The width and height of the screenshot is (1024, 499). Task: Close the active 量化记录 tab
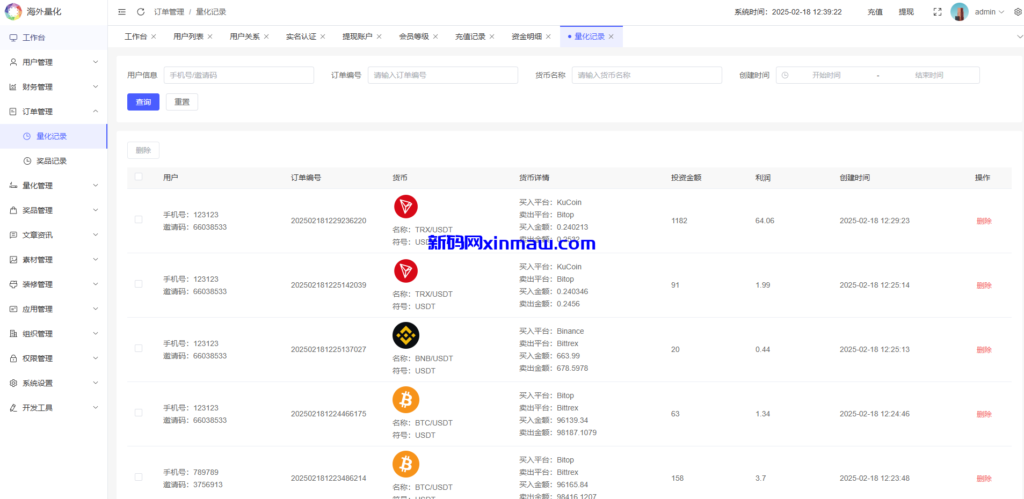tap(611, 37)
